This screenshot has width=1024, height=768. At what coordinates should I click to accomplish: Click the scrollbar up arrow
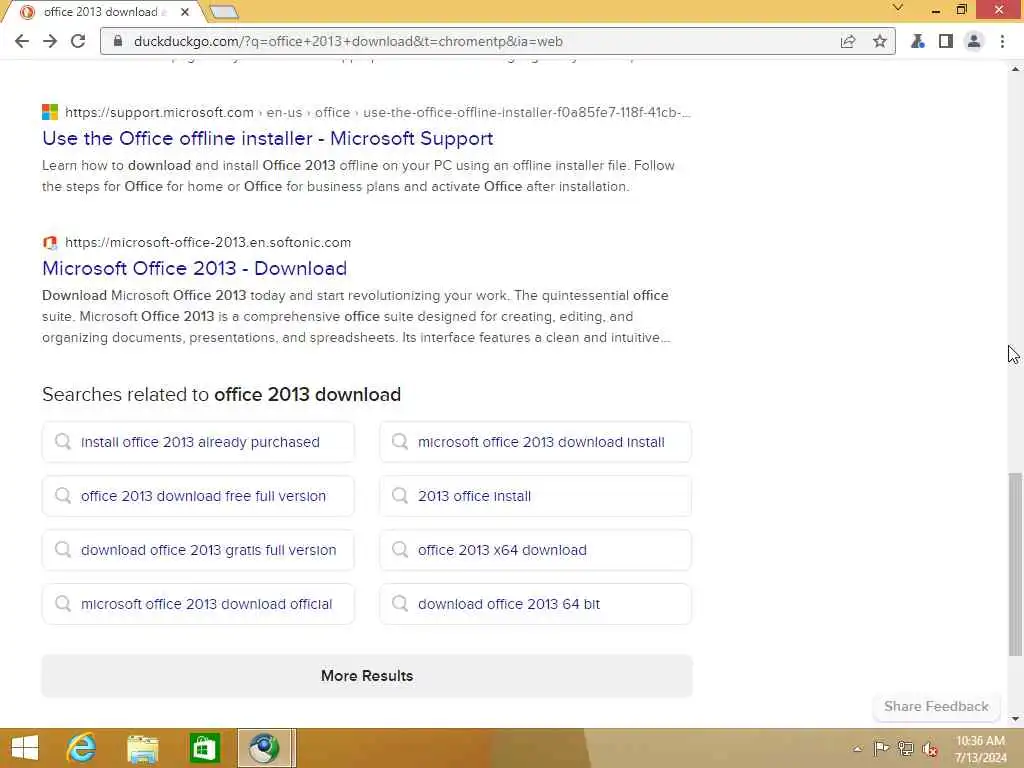coord(1015,68)
